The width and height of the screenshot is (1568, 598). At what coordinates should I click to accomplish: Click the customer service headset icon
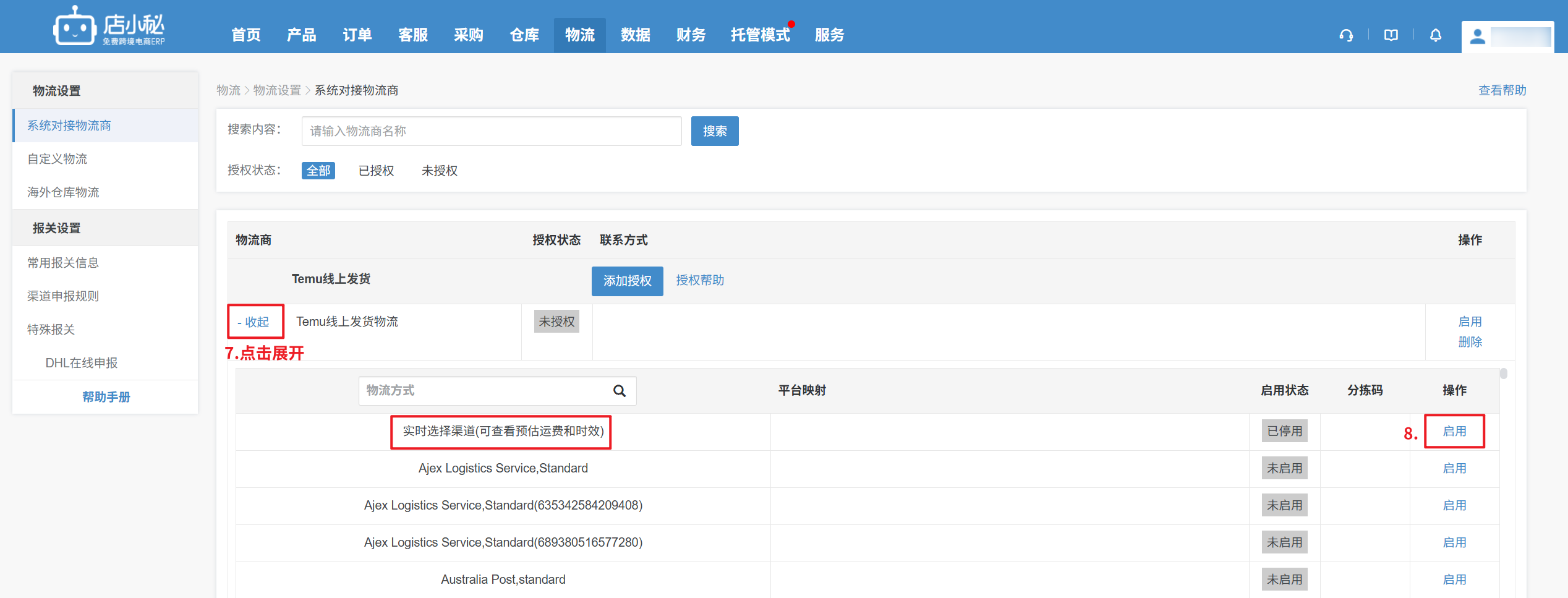click(1346, 35)
